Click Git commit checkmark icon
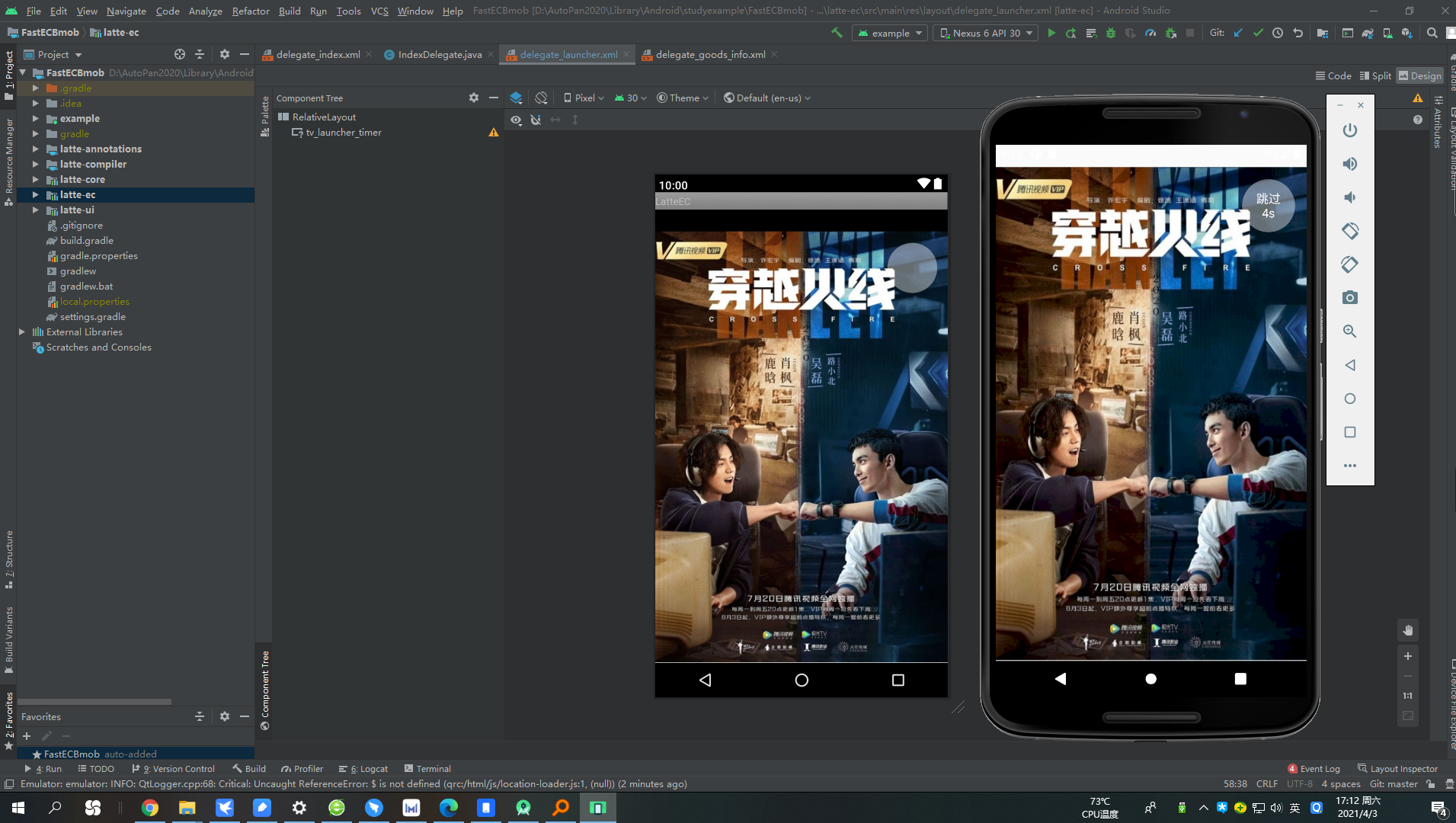The width and height of the screenshot is (1456, 823). pos(1258,33)
